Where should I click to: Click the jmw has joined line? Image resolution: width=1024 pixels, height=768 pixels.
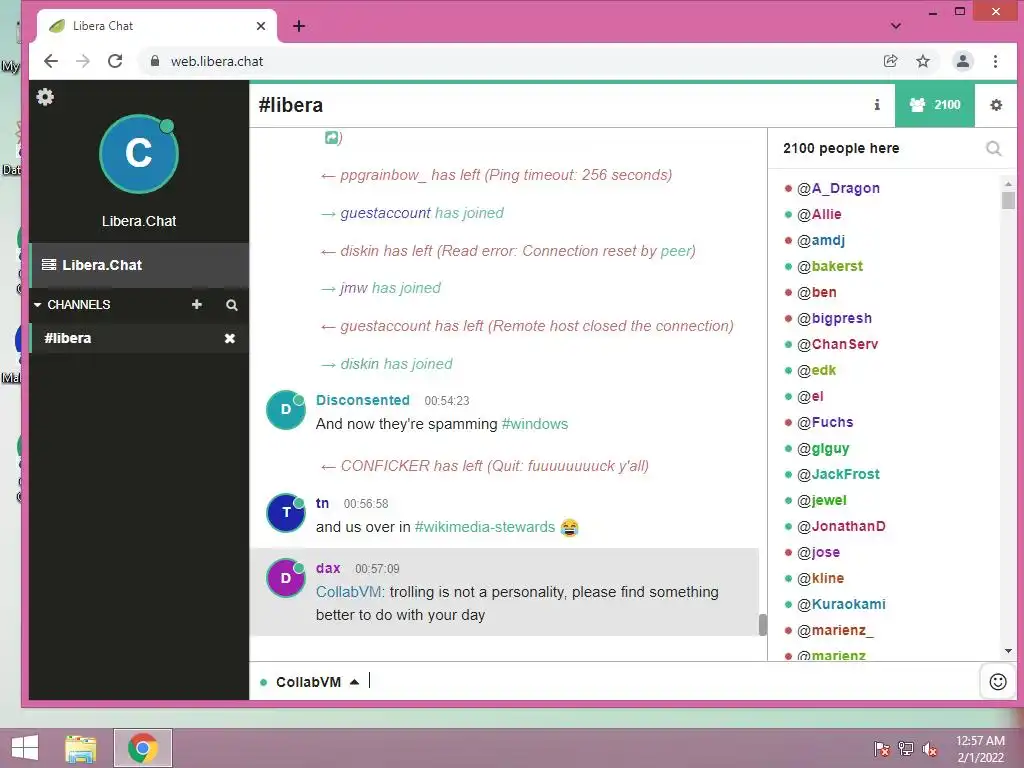[381, 288]
